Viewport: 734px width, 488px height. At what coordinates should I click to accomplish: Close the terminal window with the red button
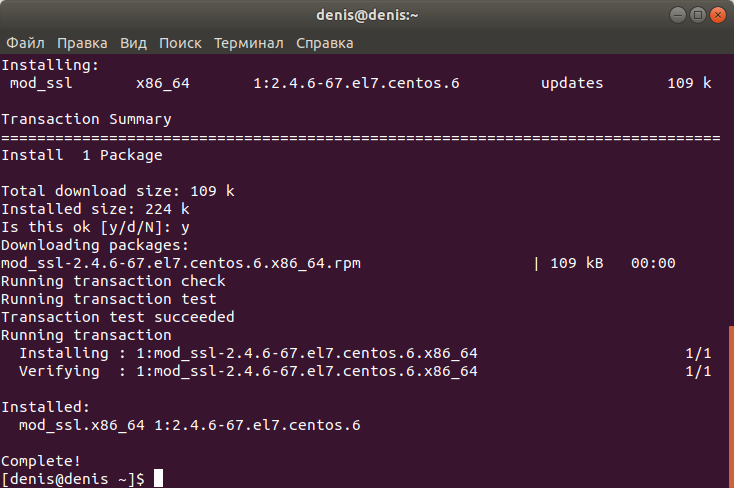pyautogui.click(x=717, y=15)
